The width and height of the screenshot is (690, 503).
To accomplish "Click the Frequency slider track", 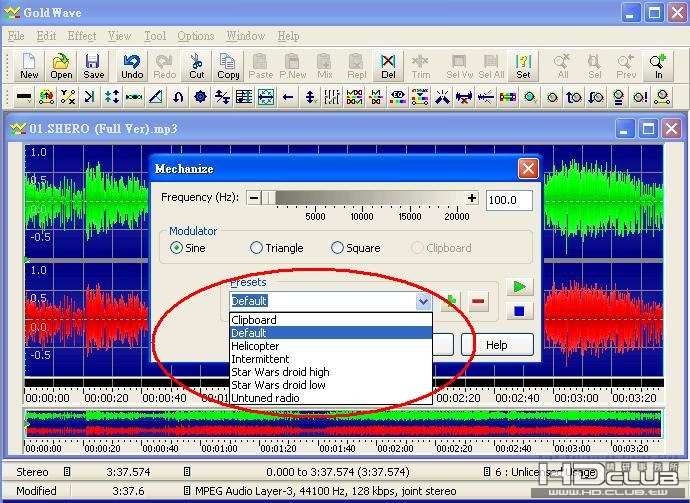I will pos(360,198).
